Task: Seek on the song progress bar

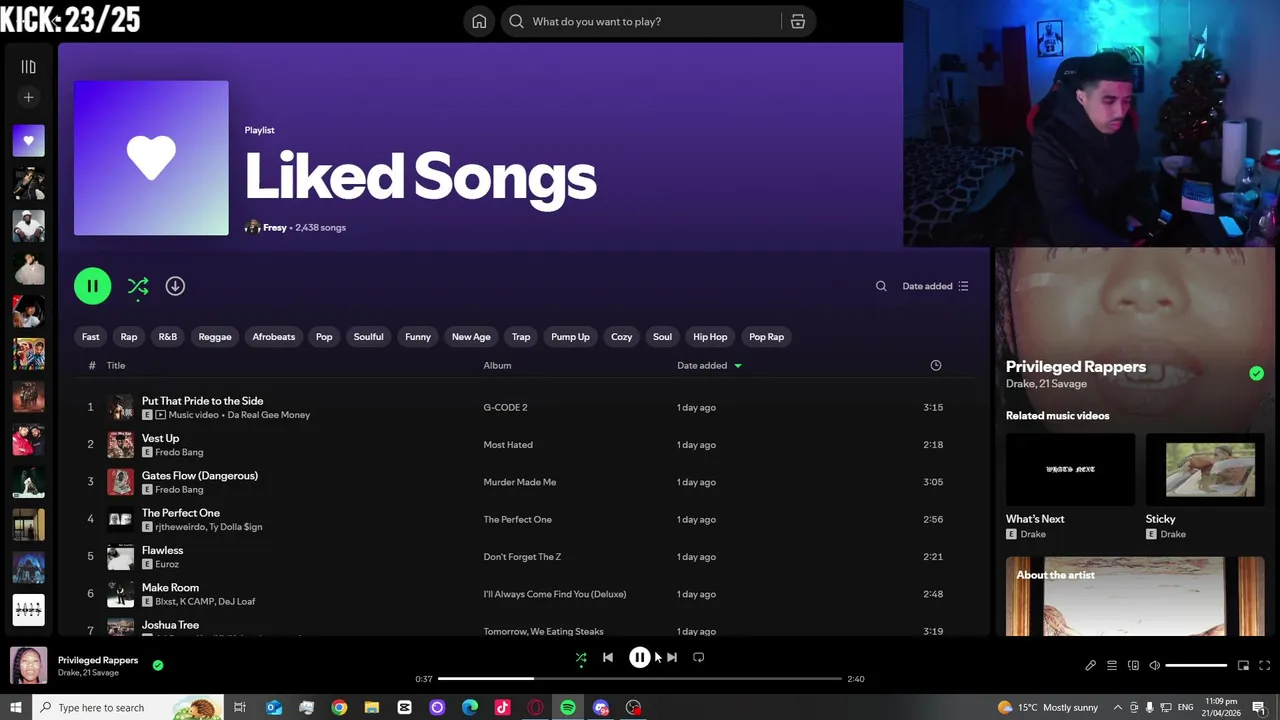Action: pyautogui.click(x=640, y=679)
